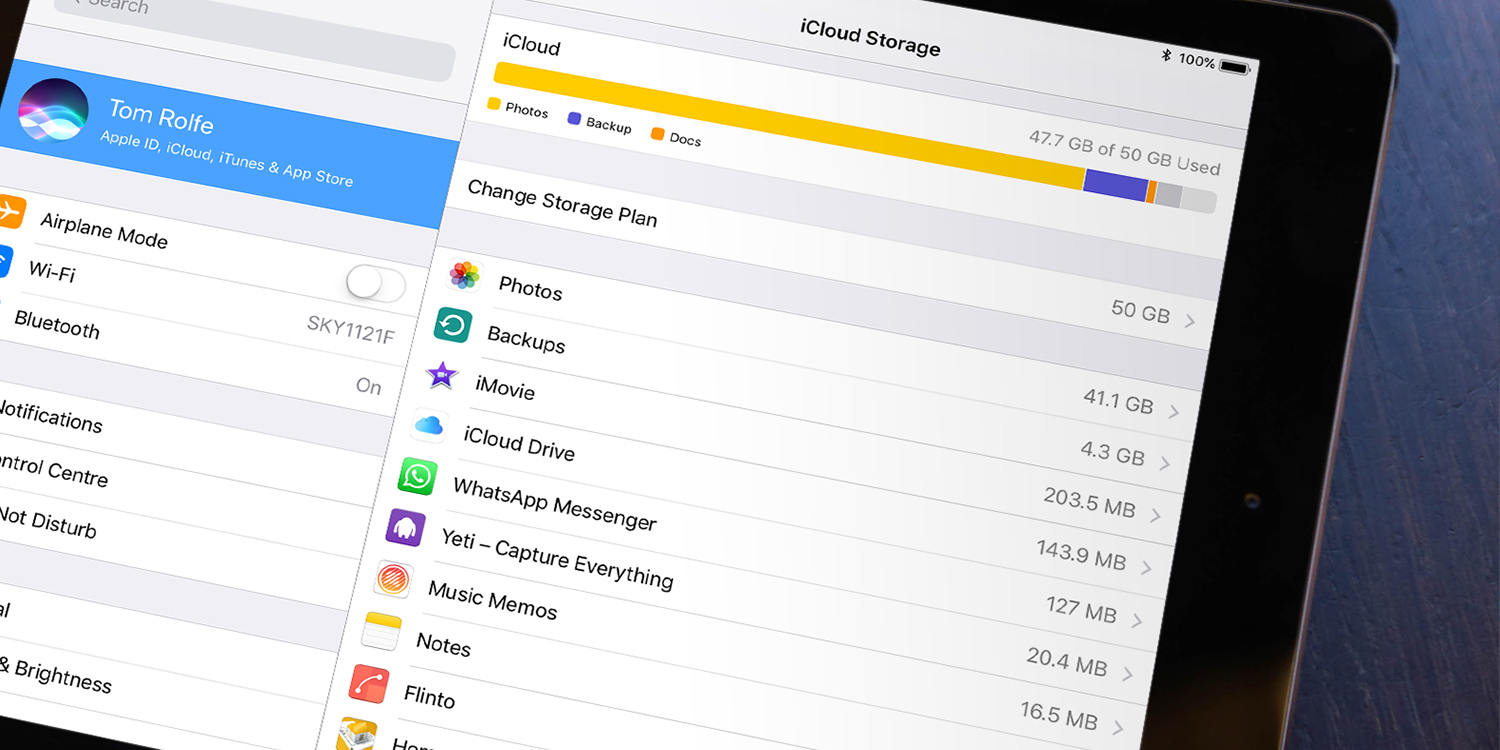Open the Photos storage row label
The image size is (1500, 750).
[x=530, y=288]
